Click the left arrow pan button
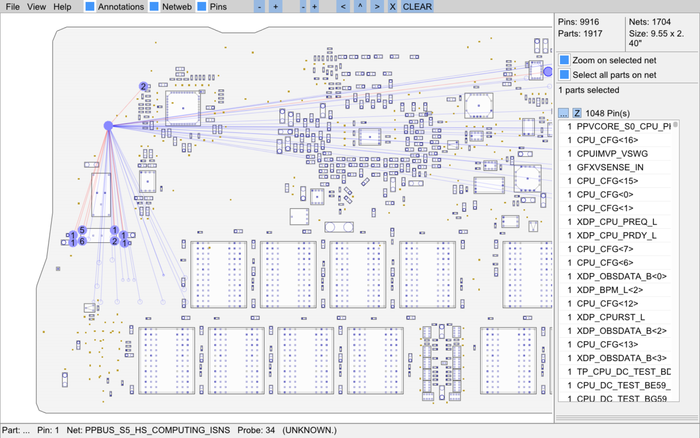Image resolution: width=700 pixels, height=438 pixels. pos(342,7)
